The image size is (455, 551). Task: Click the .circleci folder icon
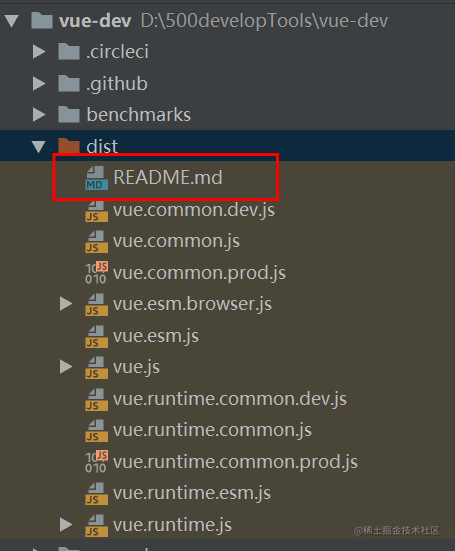point(69,52)
